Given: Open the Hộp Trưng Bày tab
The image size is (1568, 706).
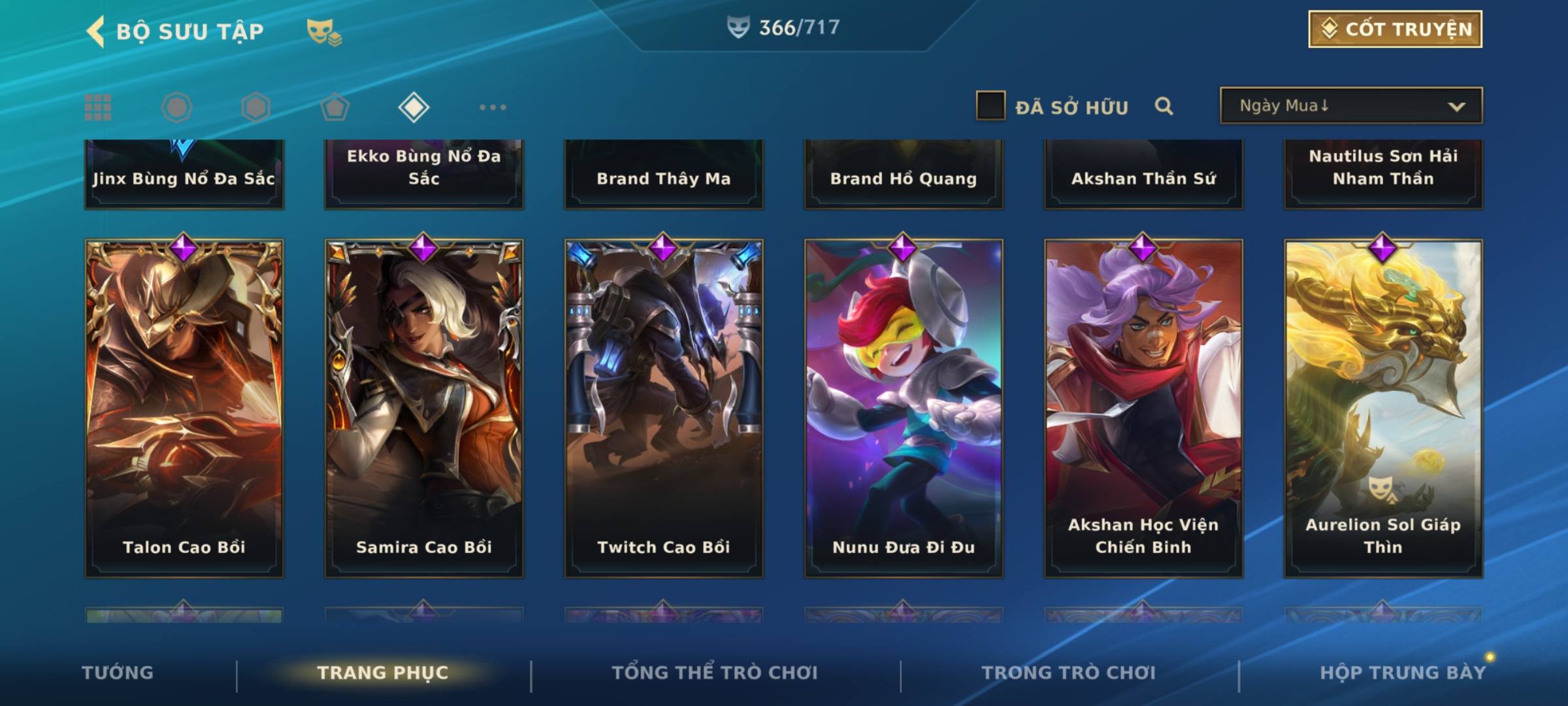Looking at the screenshot, I should [x=1403, y=673].
